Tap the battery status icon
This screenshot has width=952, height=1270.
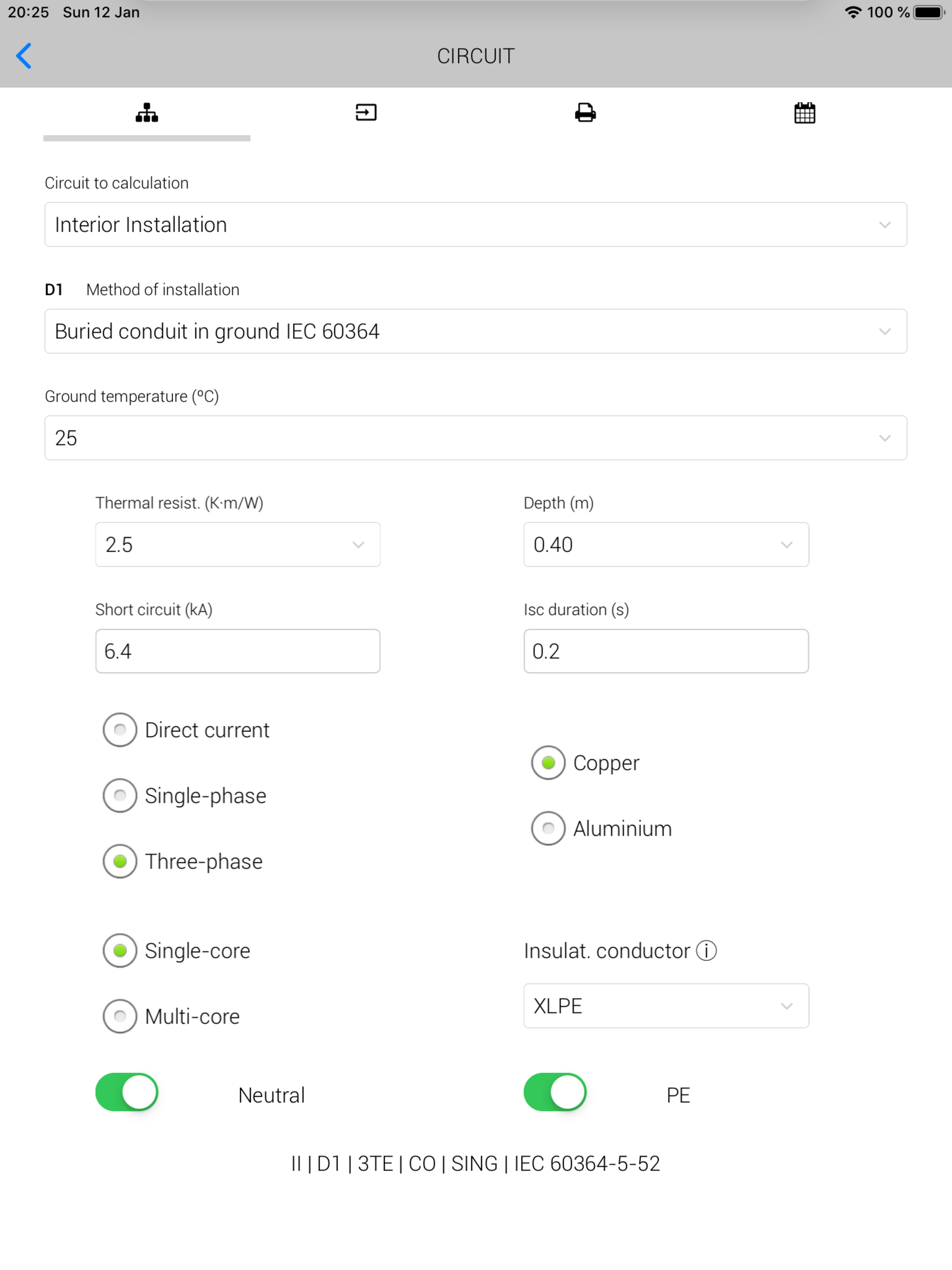tap(929, 12)
